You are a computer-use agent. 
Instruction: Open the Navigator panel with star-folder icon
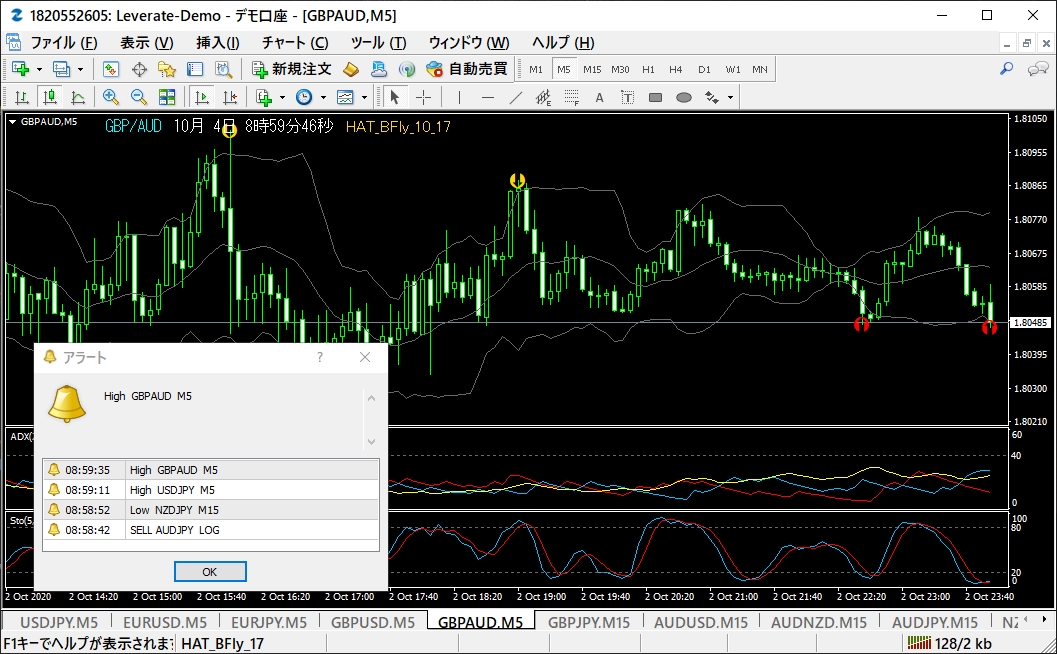167,69
